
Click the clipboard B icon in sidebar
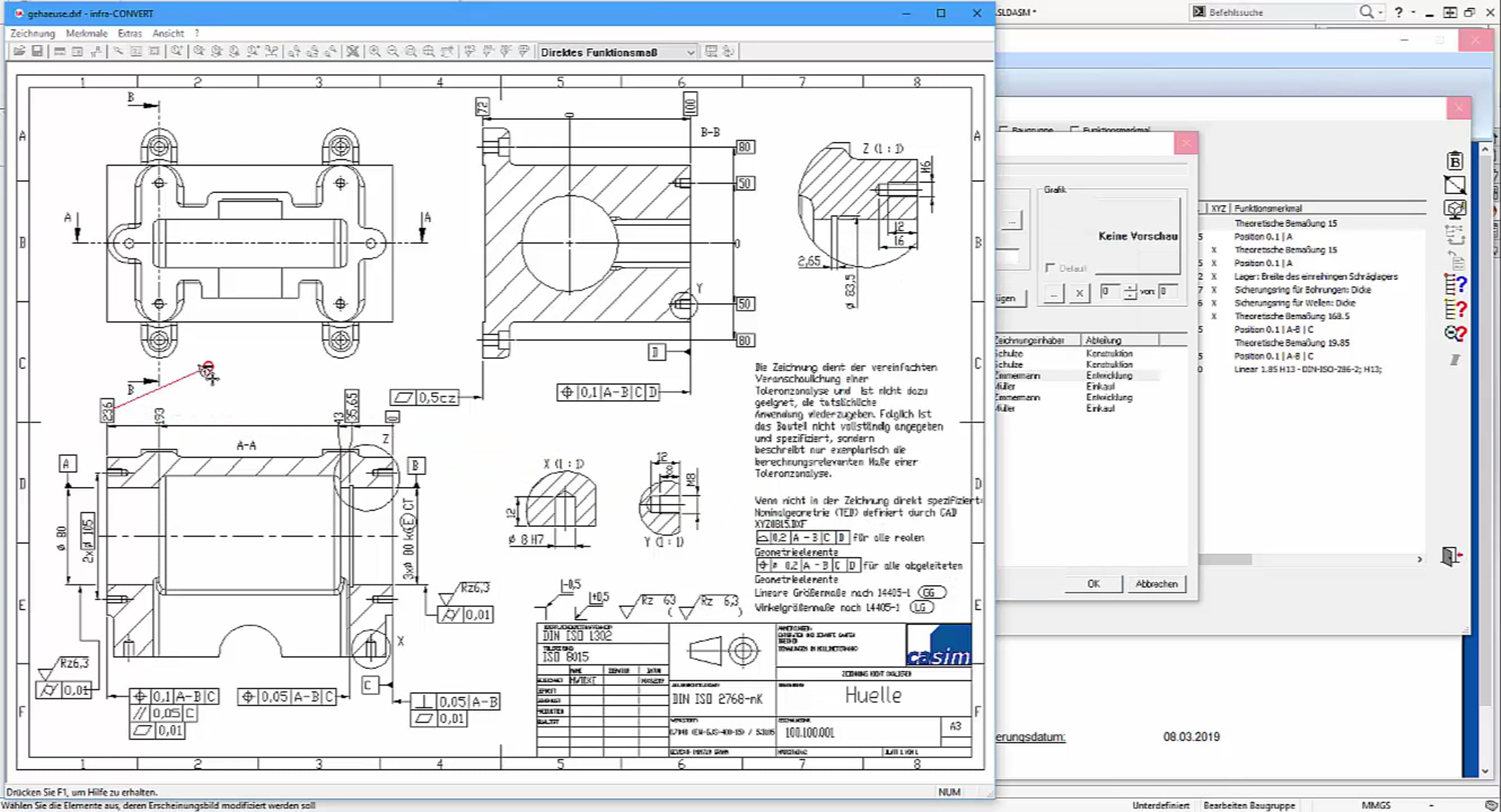click(x=1455, y=161)
